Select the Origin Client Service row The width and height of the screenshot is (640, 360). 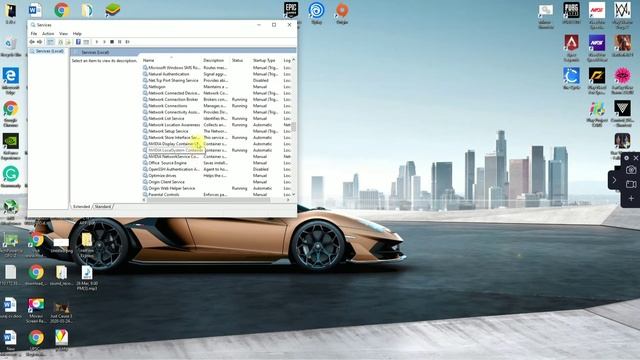pyautogui.click(x=216, y=182)
